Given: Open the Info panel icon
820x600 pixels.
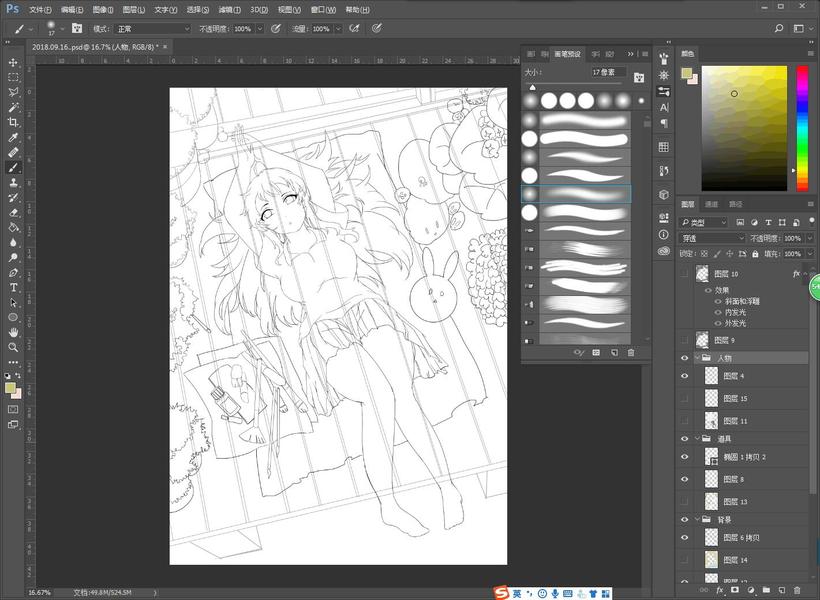Looking at the screenshot, I should click(664, 234).
